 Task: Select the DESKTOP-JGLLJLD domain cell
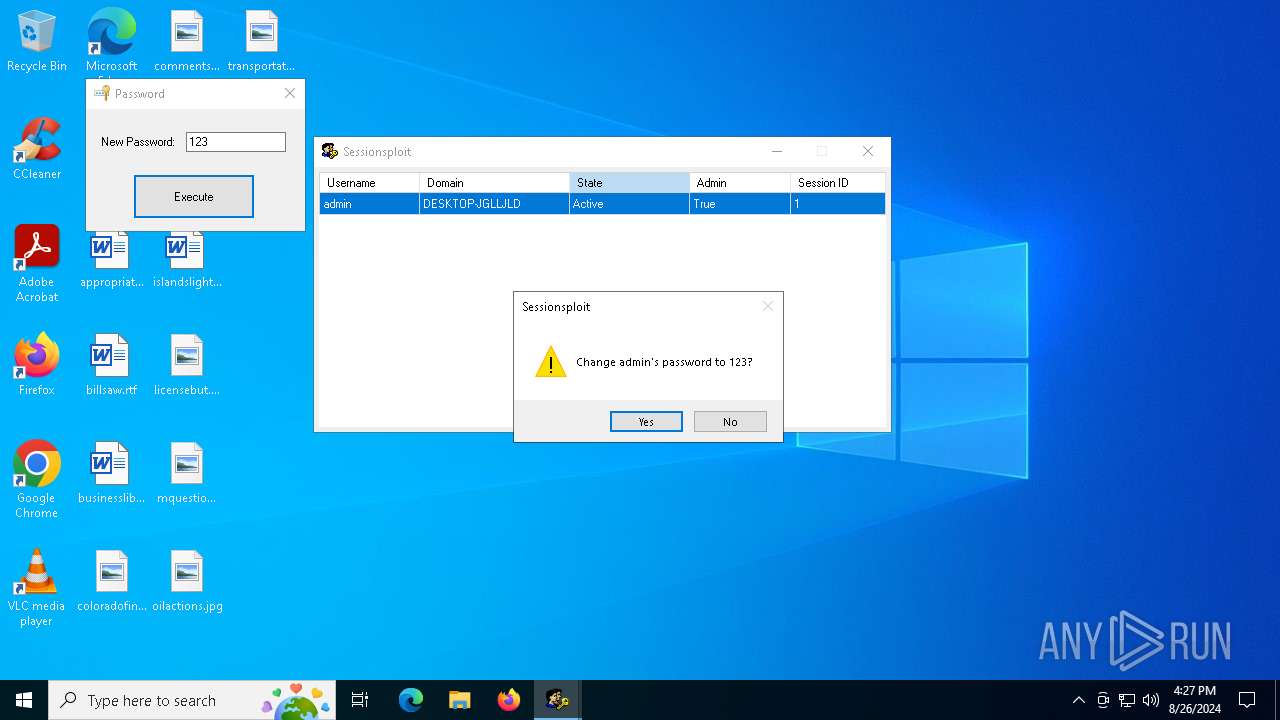pyautogui.click(x=494, y=204)
